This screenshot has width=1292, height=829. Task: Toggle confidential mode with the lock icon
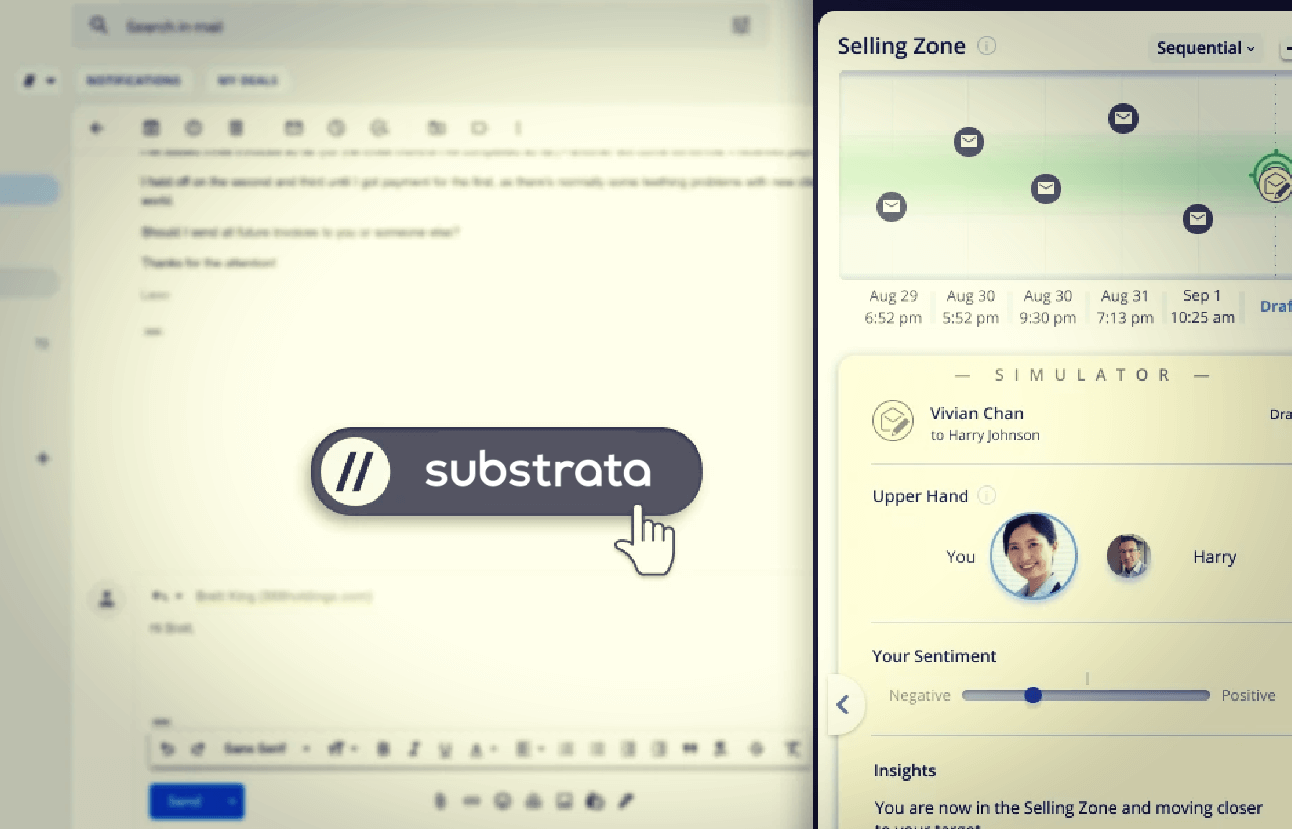[595, 801]
